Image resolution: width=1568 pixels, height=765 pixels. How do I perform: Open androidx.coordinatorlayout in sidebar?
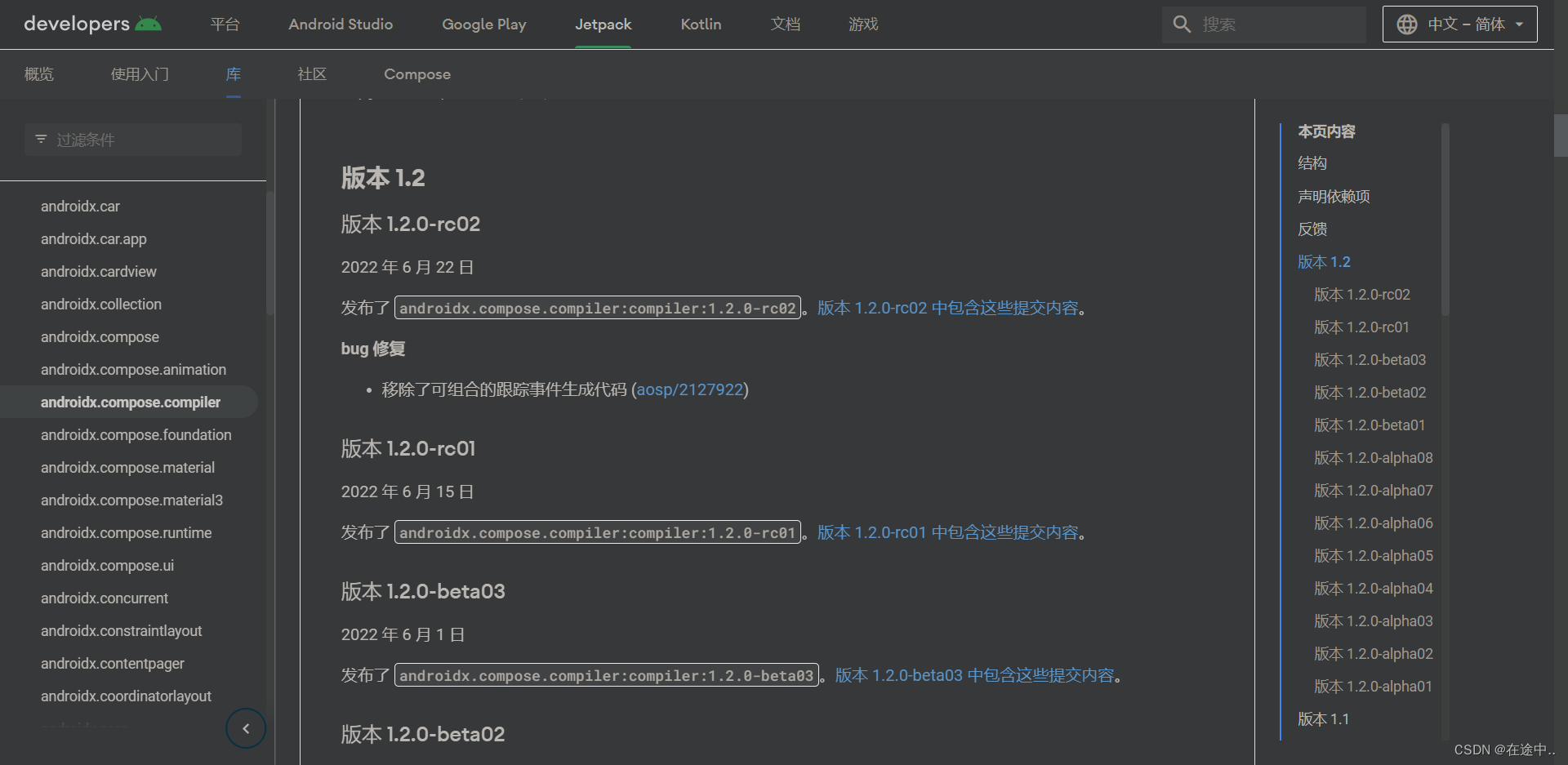(x=126, y=696)
